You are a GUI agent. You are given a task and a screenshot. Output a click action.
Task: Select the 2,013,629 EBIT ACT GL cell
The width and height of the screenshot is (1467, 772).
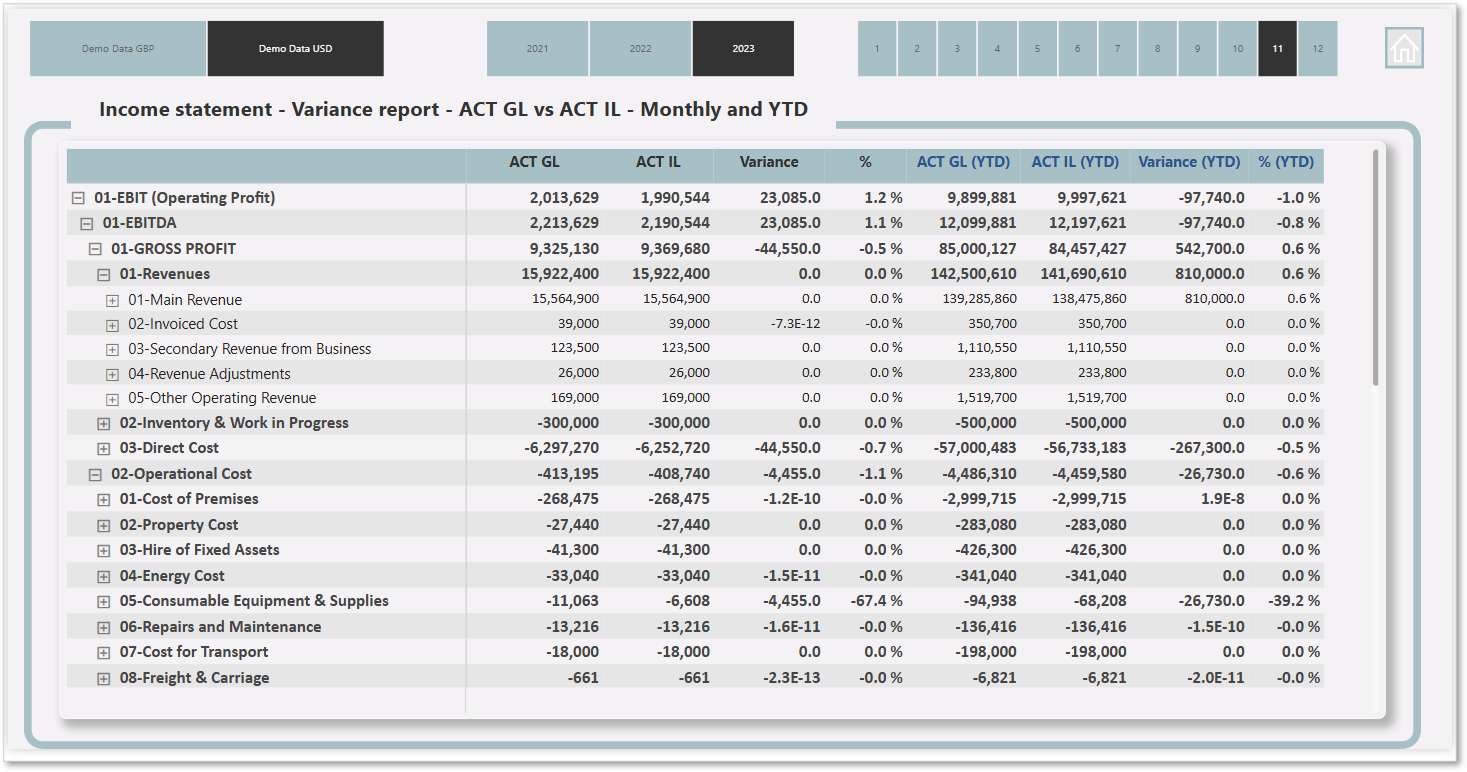pyautogui.click(x=564, y=198)
